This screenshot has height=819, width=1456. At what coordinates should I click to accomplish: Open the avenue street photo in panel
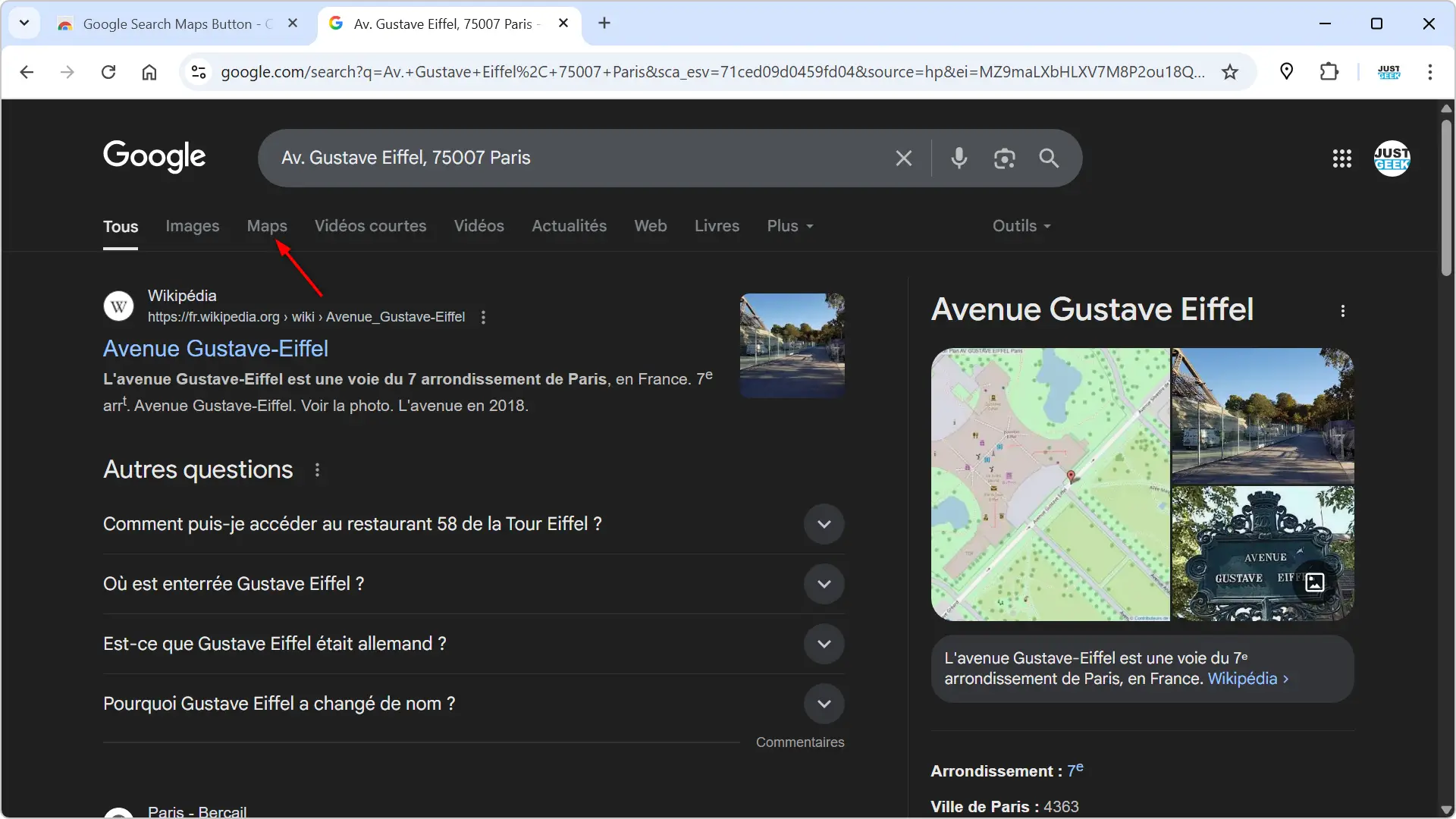[1263, 416]
